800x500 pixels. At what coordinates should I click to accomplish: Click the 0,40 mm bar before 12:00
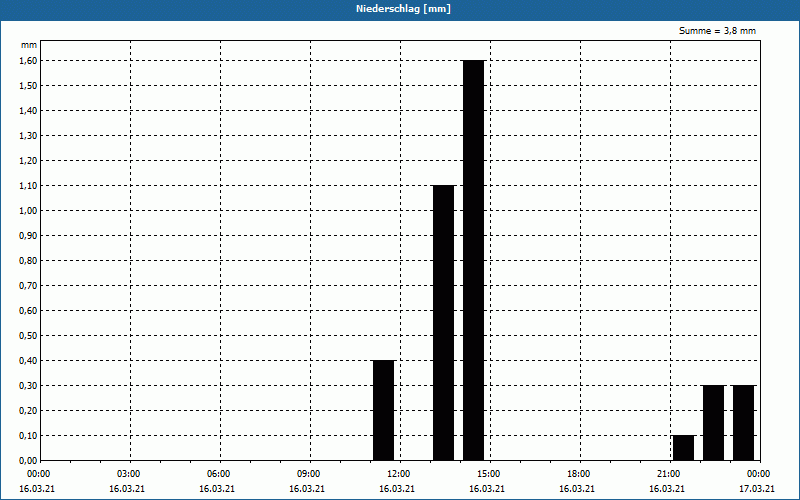384,410
